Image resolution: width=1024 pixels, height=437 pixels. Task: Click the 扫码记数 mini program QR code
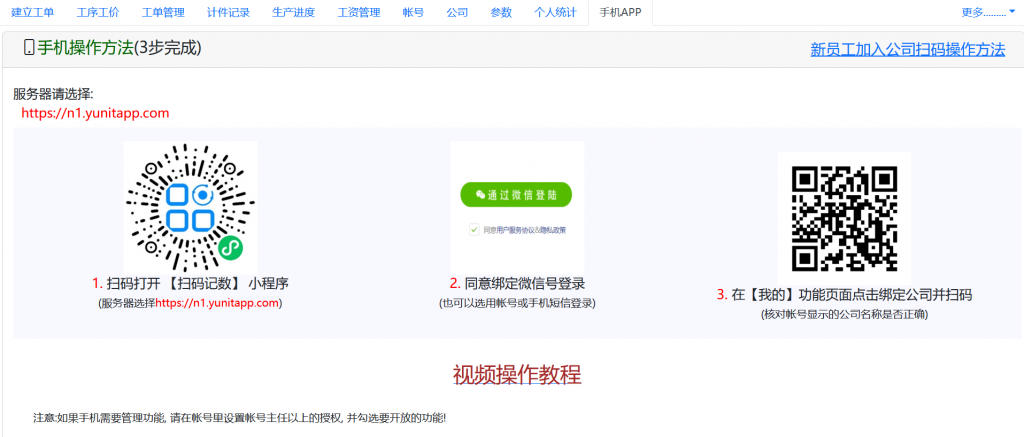190,206
